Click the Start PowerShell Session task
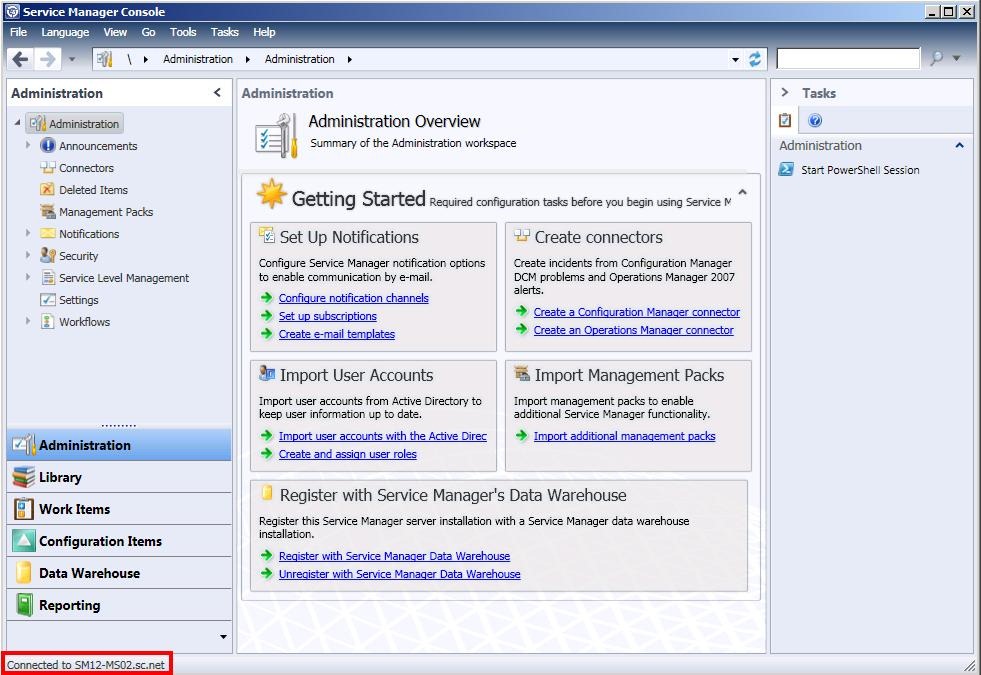 pyautogui.click(x=859, y=170)
